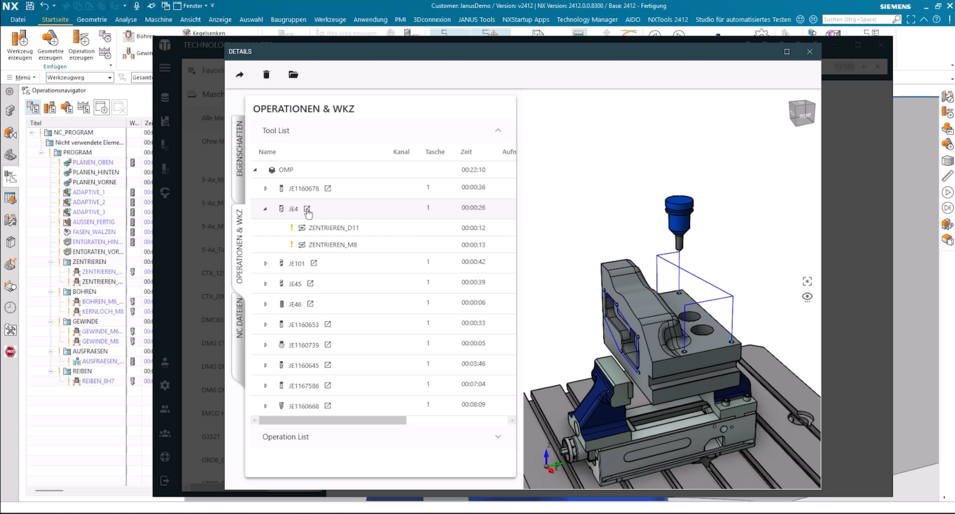Open the JANUS Tools ribbon tab
This screenshot has height=514, width=955.
(x=476, y=19)
